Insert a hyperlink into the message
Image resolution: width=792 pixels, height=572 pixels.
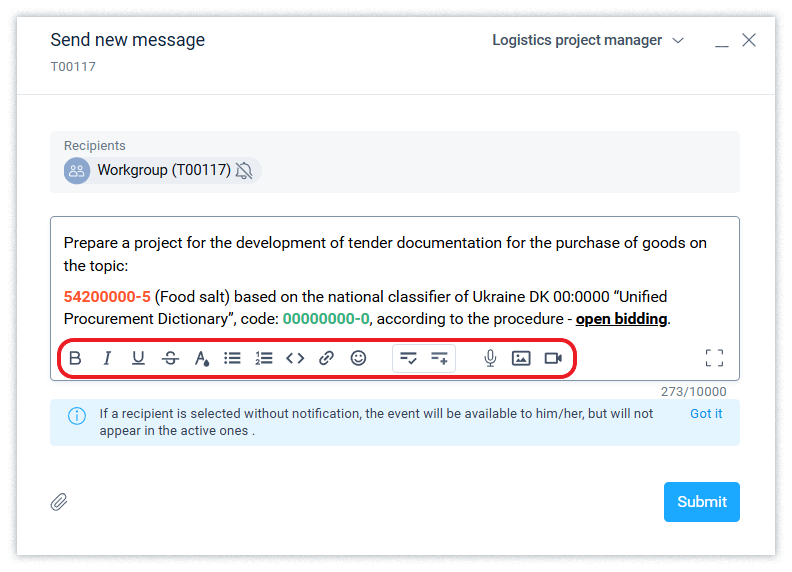coord(326,358)
